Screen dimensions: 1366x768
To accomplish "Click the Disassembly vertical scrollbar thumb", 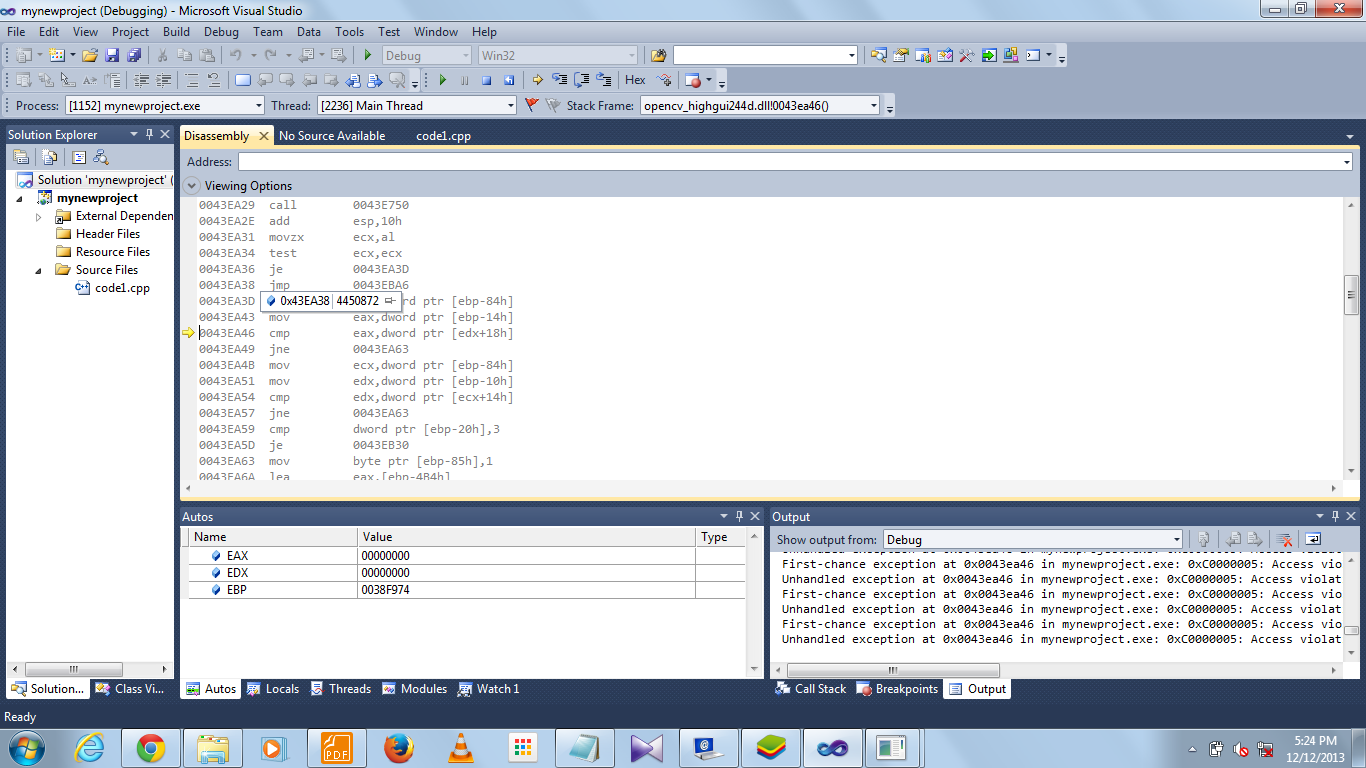I will (1351, 293).
